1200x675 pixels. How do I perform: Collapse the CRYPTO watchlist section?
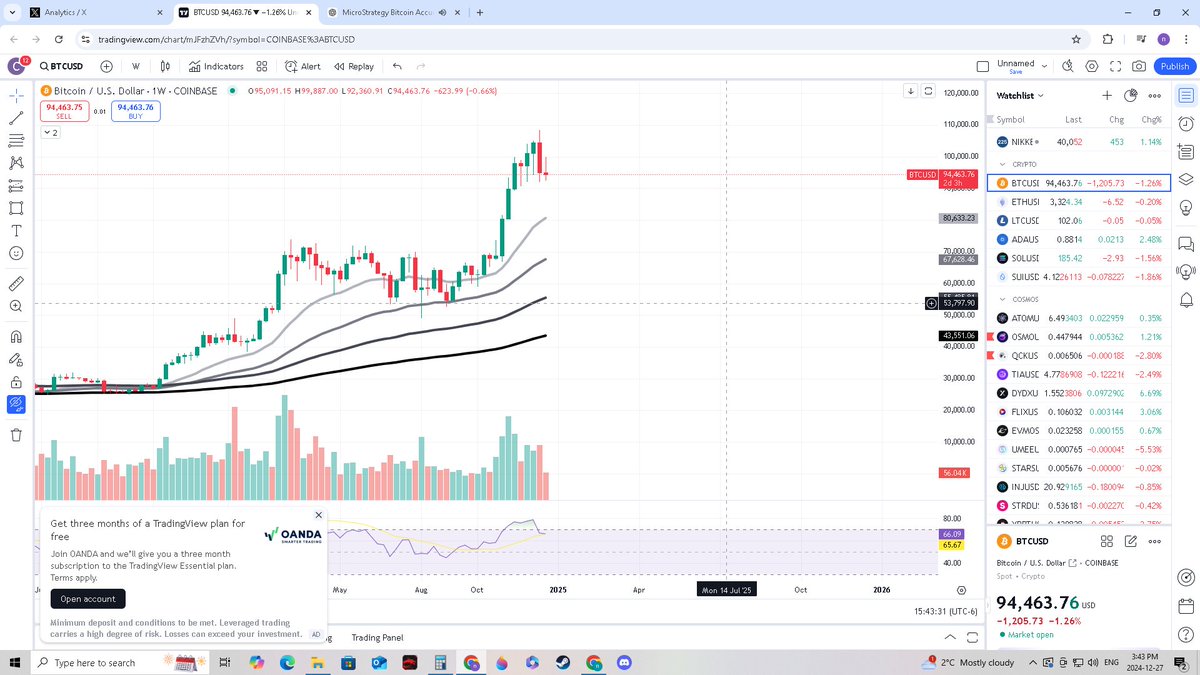(x=1003, y=164)
